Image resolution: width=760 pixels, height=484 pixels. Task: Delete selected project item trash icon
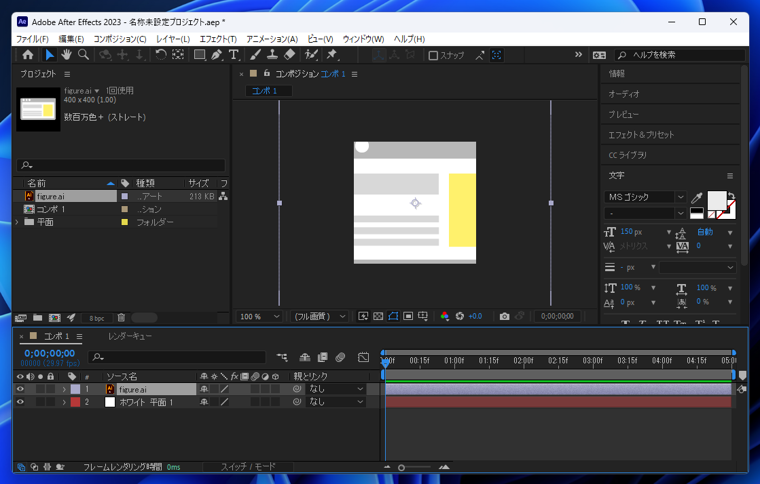(x=121, y=318)
